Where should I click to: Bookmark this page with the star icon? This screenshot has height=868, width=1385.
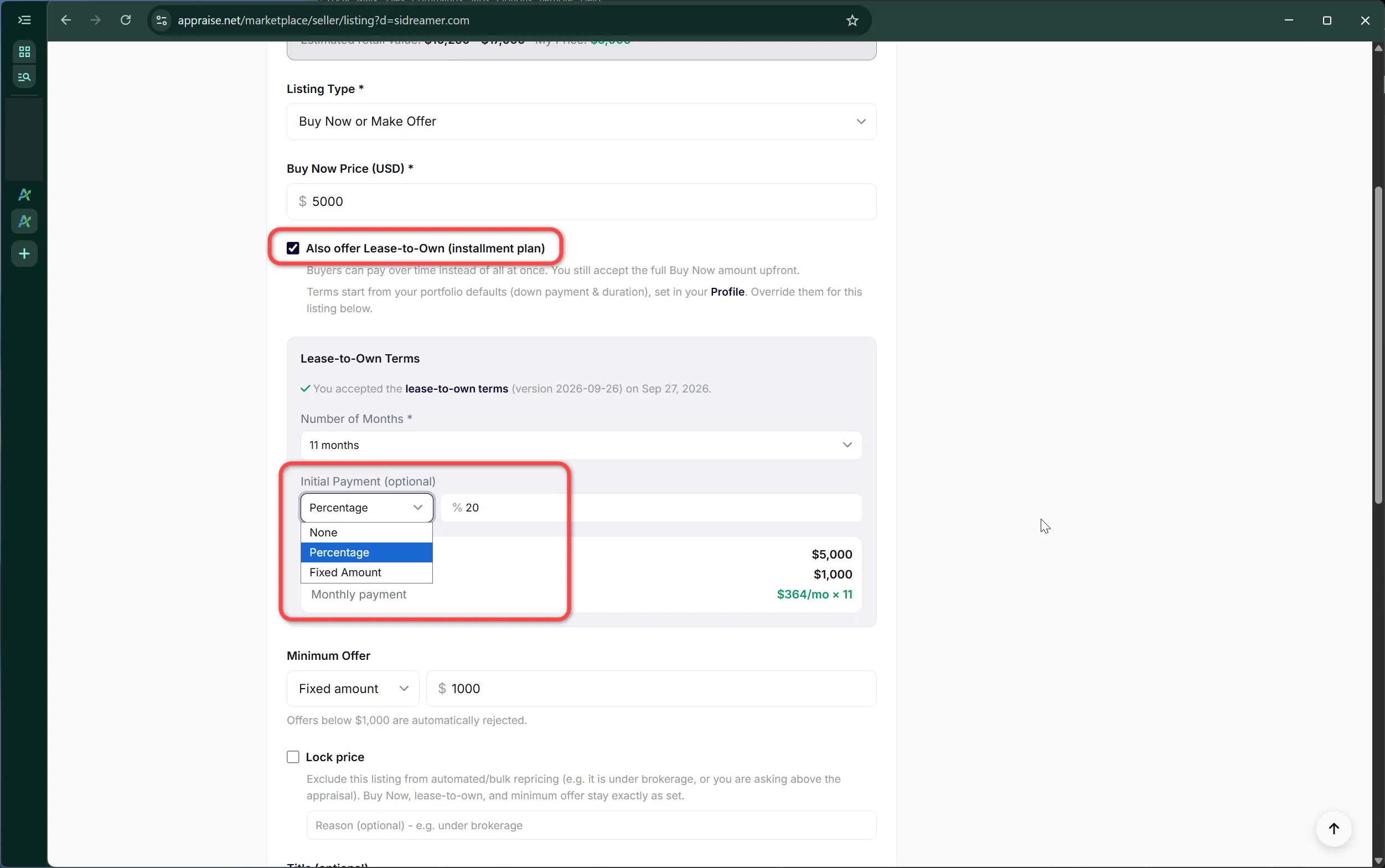(852, 20)
